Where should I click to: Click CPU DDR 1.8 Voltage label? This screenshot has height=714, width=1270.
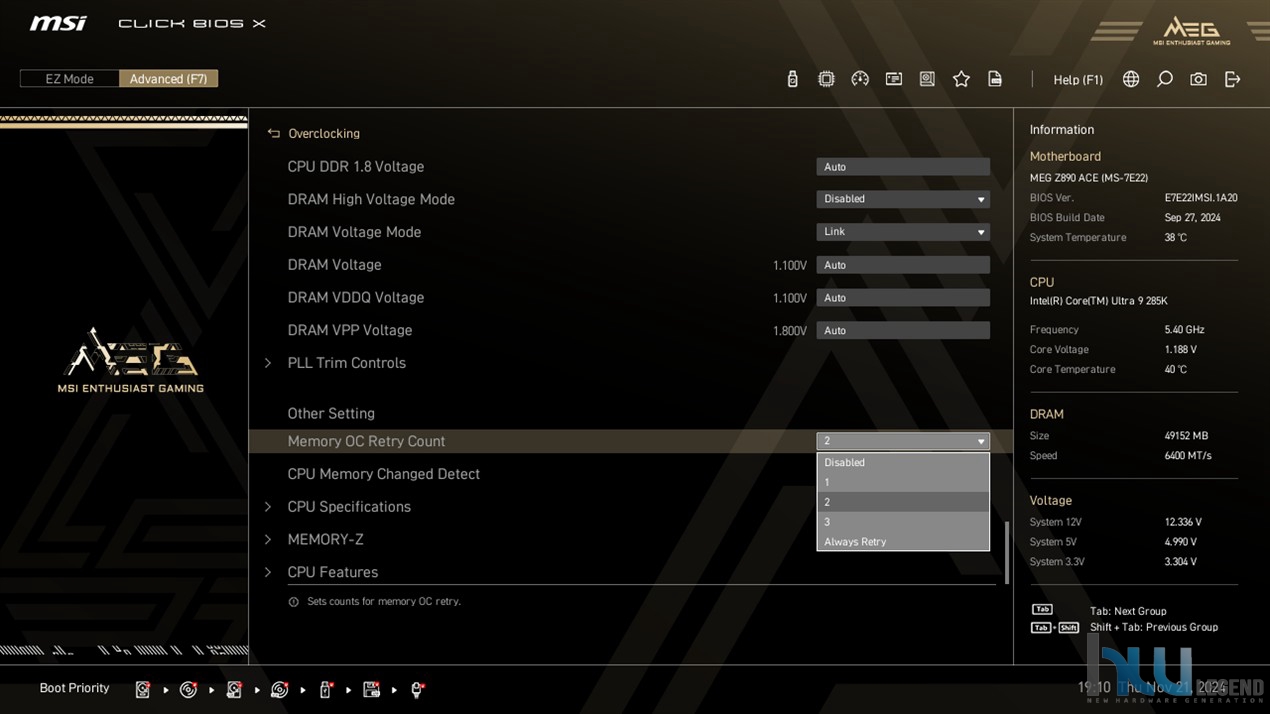click(356, 167)
